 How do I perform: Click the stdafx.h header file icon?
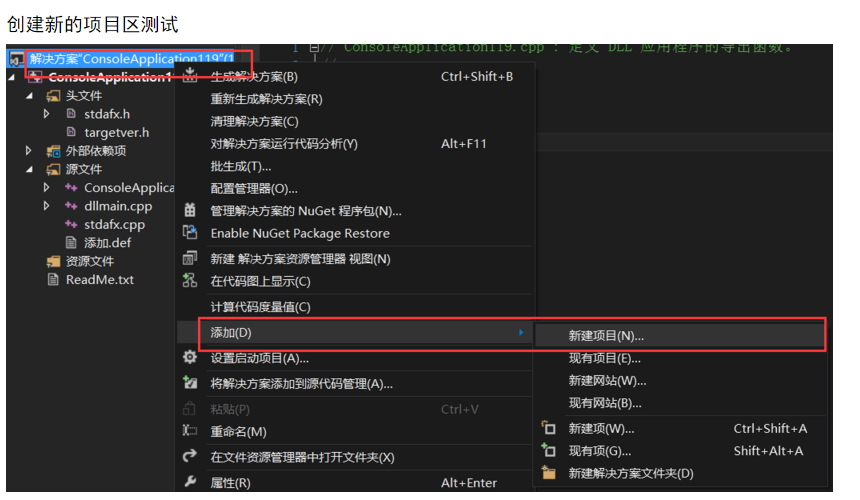click(x=71, y=113)
